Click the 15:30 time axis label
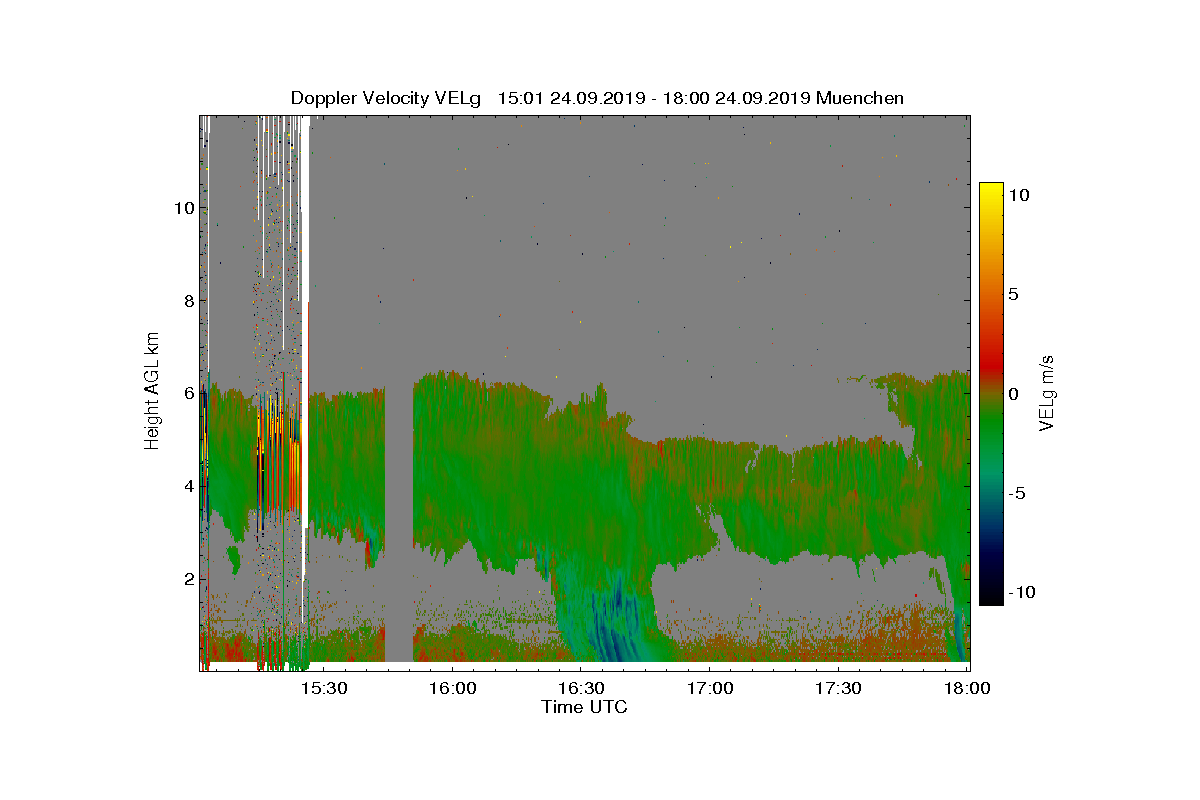The image size is (1200, 800). pos(324,688)
